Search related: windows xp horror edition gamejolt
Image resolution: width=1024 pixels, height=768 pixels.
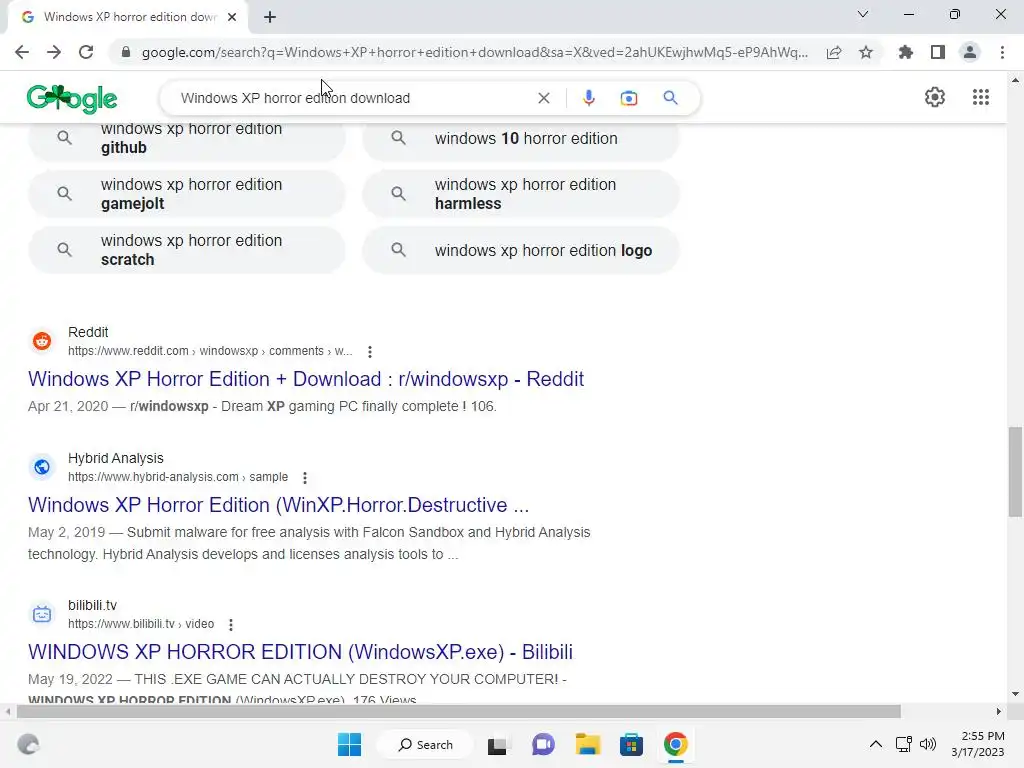(187, 193)
